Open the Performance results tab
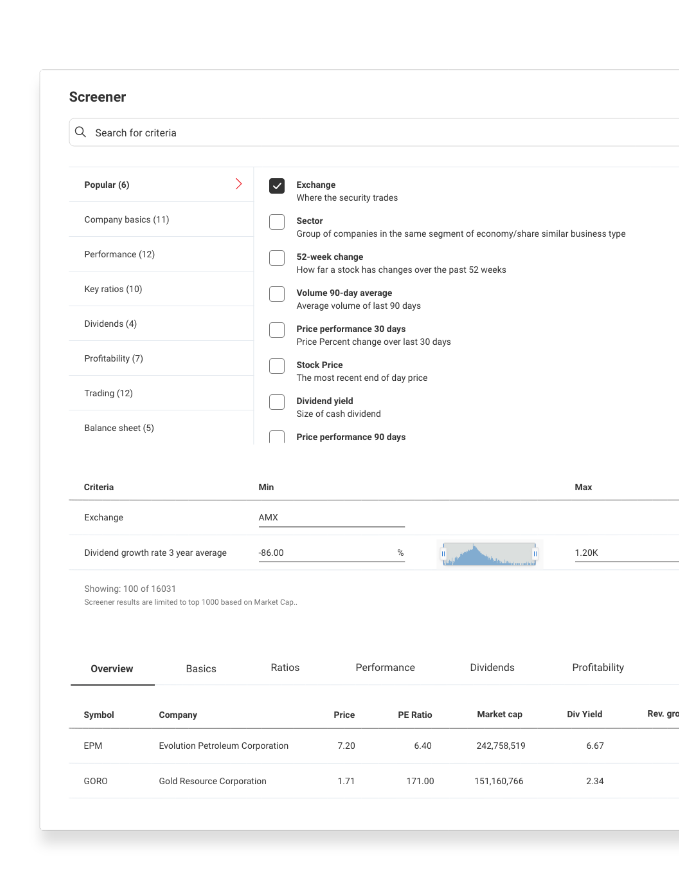Screen dimensions: 679x880 (x=385, y=667)
